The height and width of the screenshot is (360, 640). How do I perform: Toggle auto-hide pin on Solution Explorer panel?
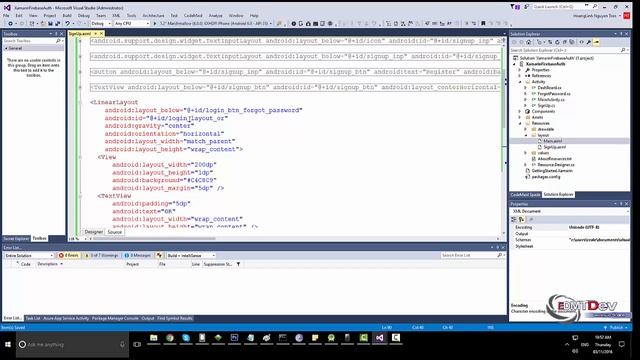click(621, 34)
